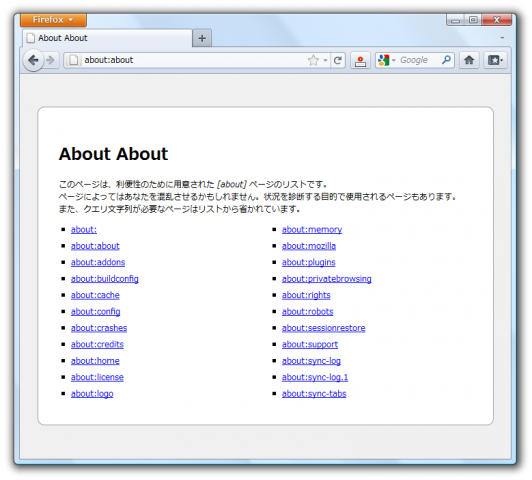Expand the URL history dropdown arrow

tap(325, 61)
